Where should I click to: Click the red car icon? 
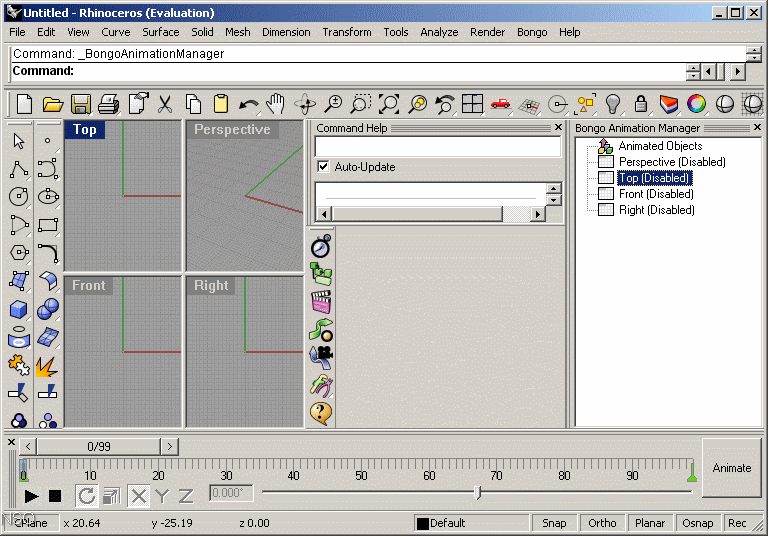[501, 103]
